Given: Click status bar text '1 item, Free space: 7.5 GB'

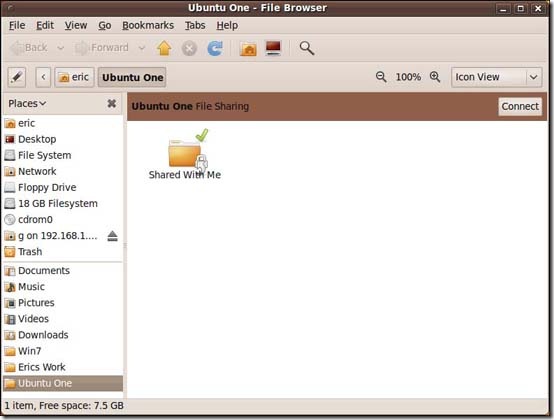Looking at the screenshot, I should point(64,406).
